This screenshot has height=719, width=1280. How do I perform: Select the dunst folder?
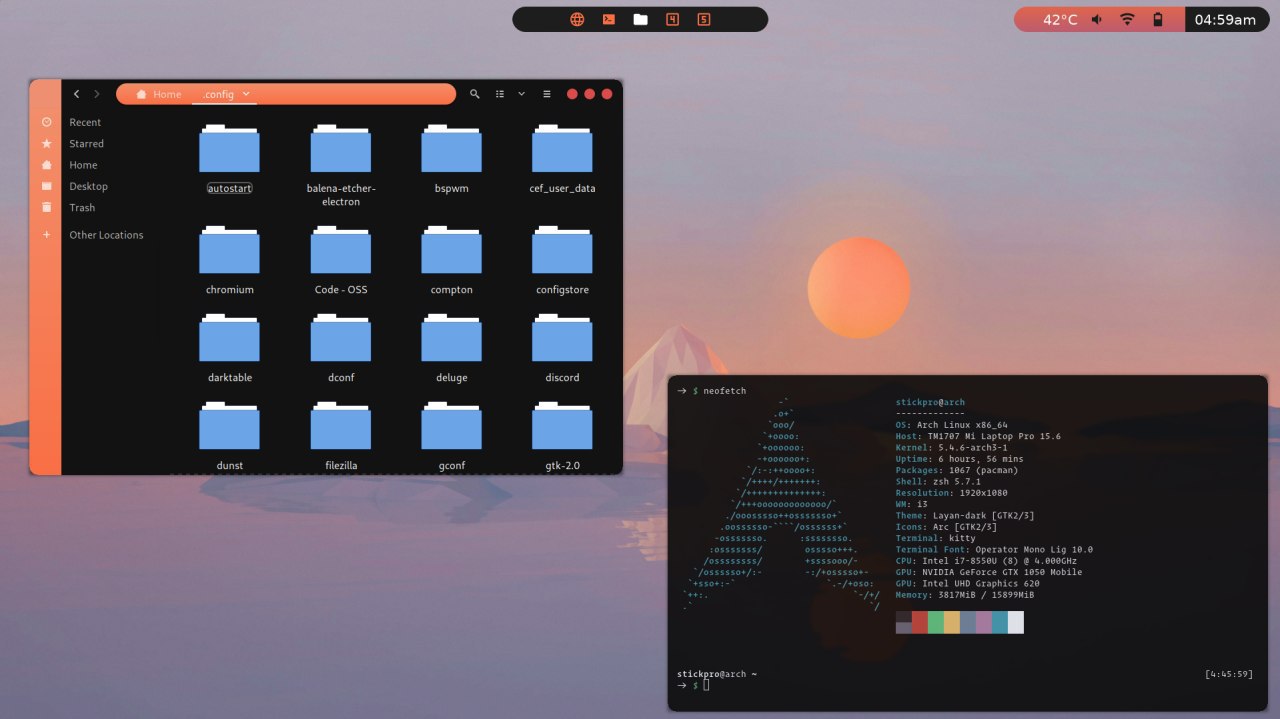(229, 436)
